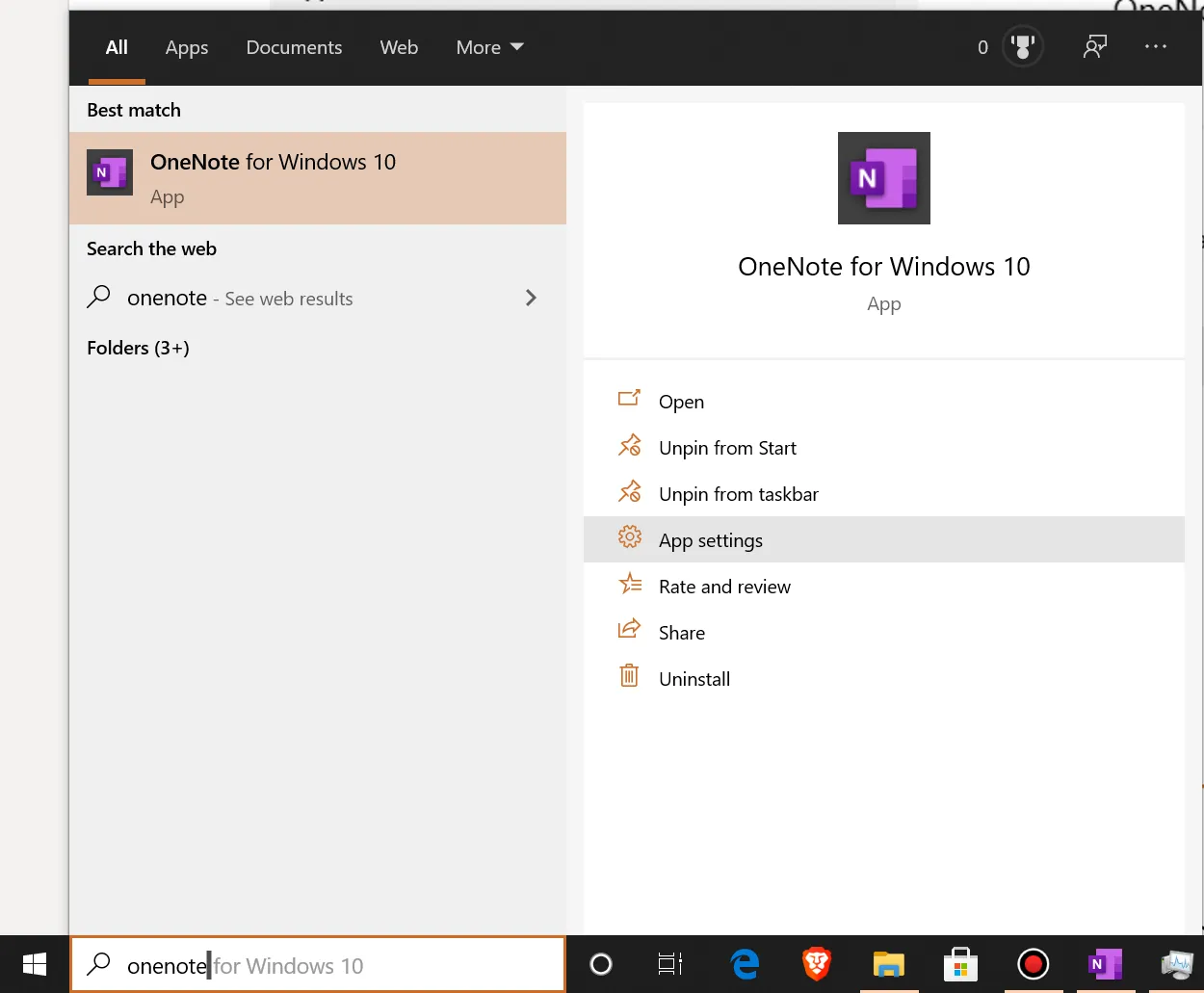Click the App settings gear icon
Image resolution: width=1204 pixels, height=993 pixels.
click(630, 536)
